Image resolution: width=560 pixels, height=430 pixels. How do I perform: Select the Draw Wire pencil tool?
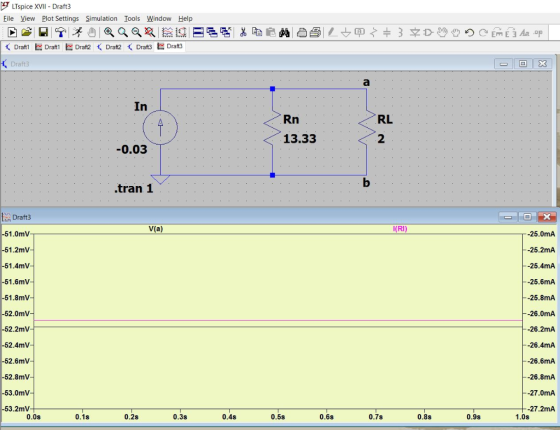pos(332,32)
